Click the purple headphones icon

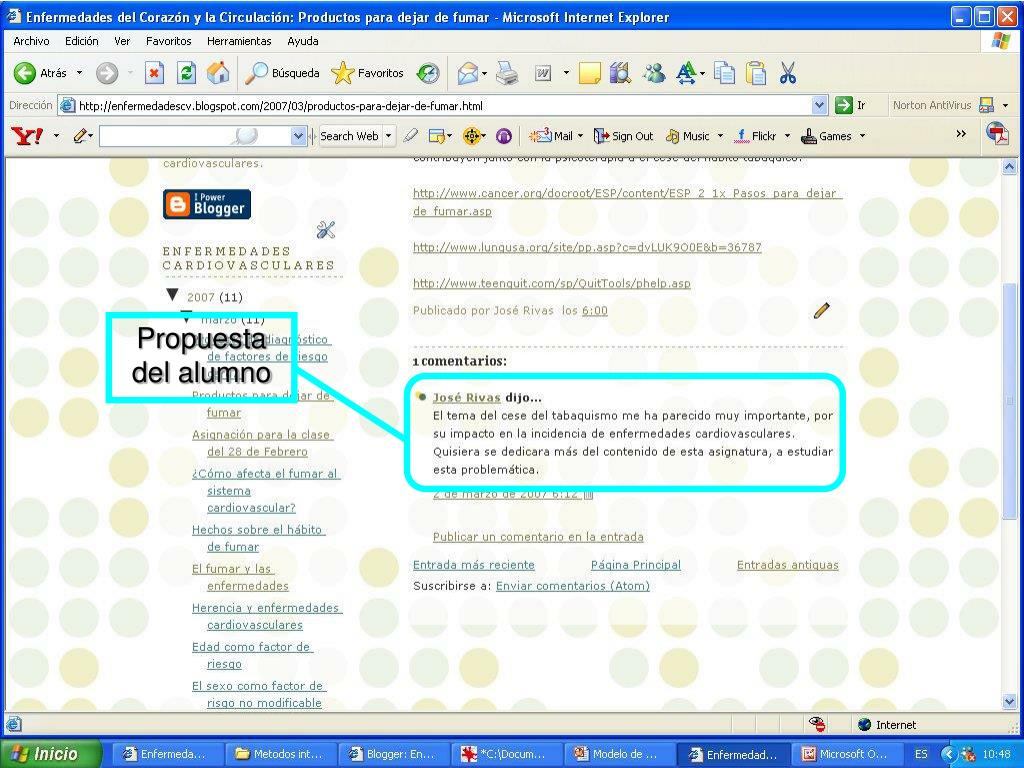point(504,136)
